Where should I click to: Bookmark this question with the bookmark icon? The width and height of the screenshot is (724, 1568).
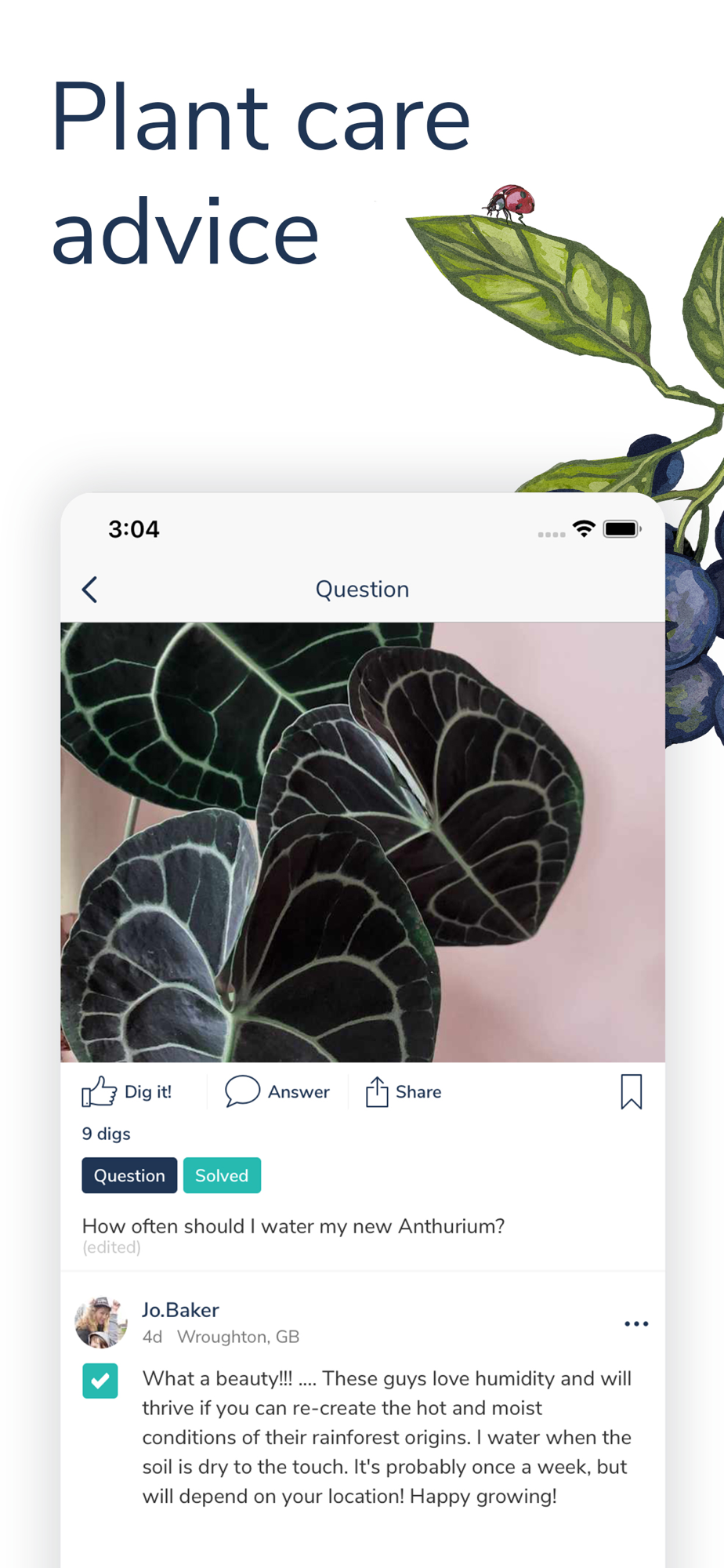pyautogui.click(x=631, y=1091)
